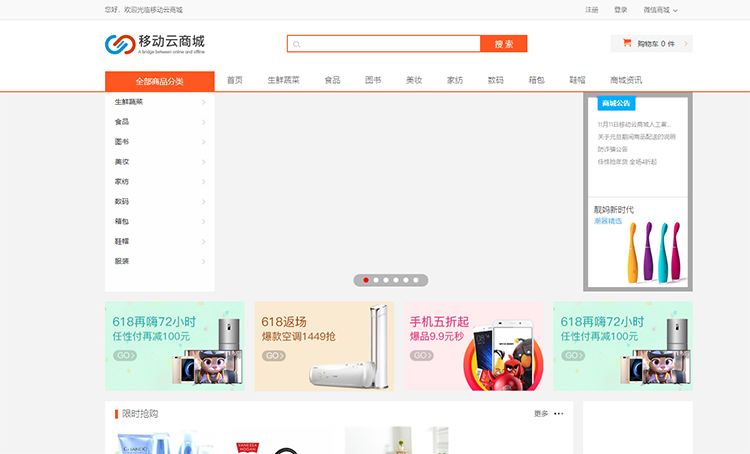Open 美妆 in the top navigation bar
Viewport: 750px width, 454px height.
(414, 80)
